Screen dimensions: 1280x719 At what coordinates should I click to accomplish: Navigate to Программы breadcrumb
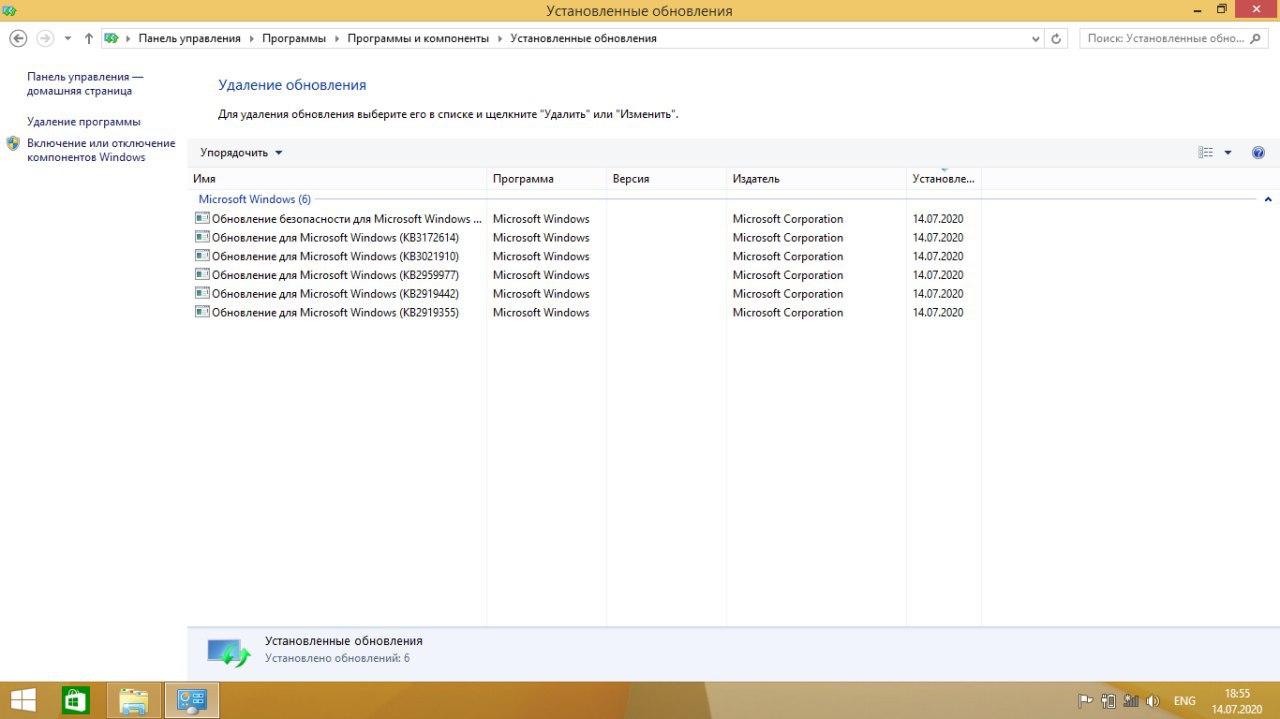294,38
